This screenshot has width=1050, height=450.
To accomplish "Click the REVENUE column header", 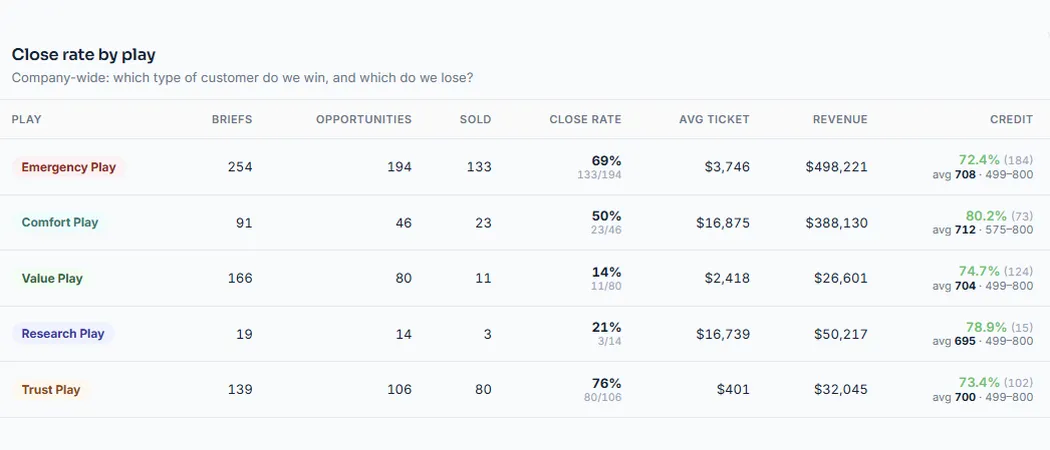I will (840, 119).
